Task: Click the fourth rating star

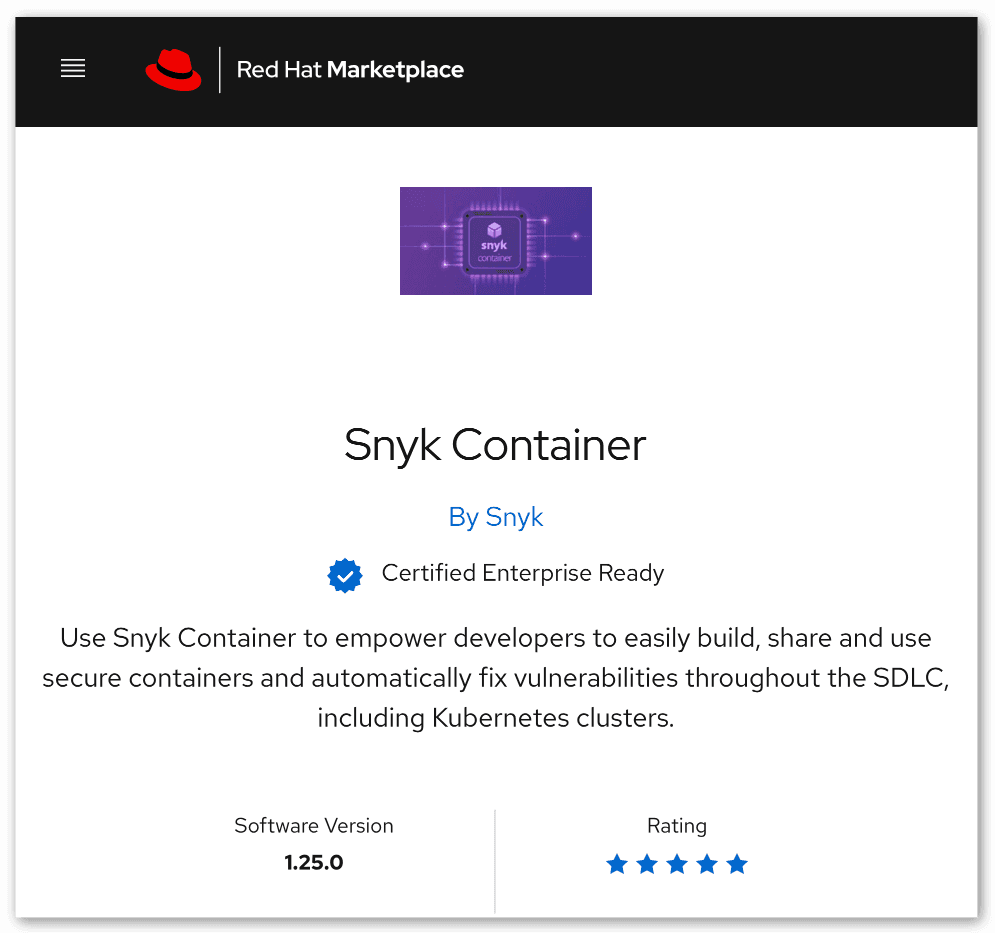Action: 707,864
